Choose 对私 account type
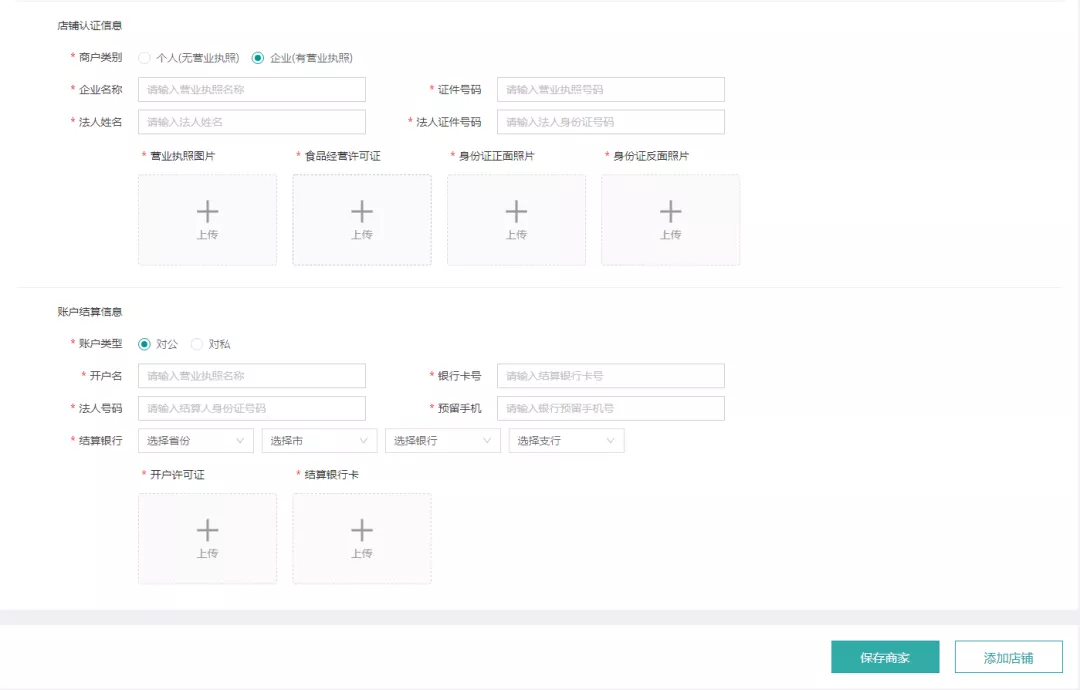 point(197,344)
